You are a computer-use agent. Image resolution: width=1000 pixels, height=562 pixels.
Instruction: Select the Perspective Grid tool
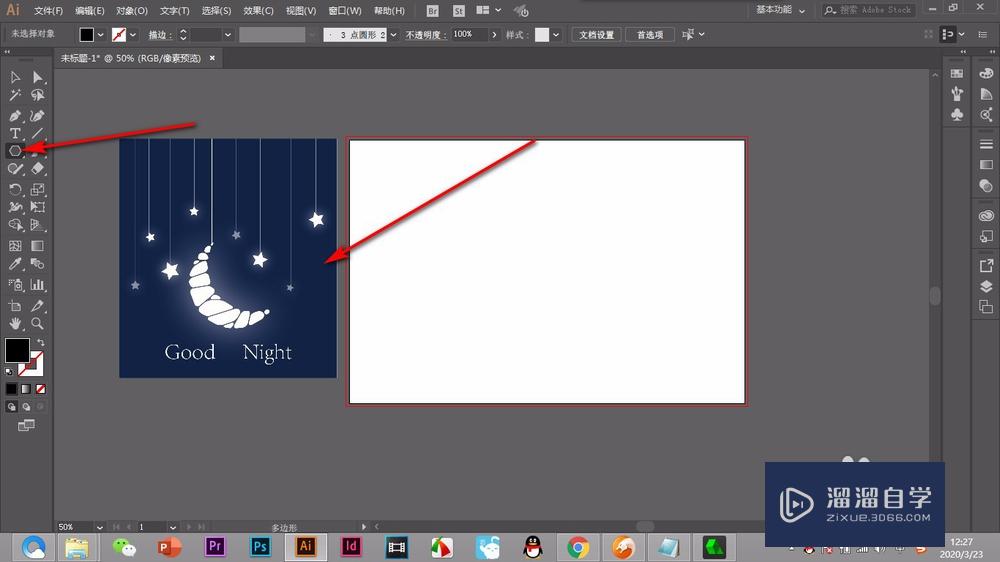[38, 225]
